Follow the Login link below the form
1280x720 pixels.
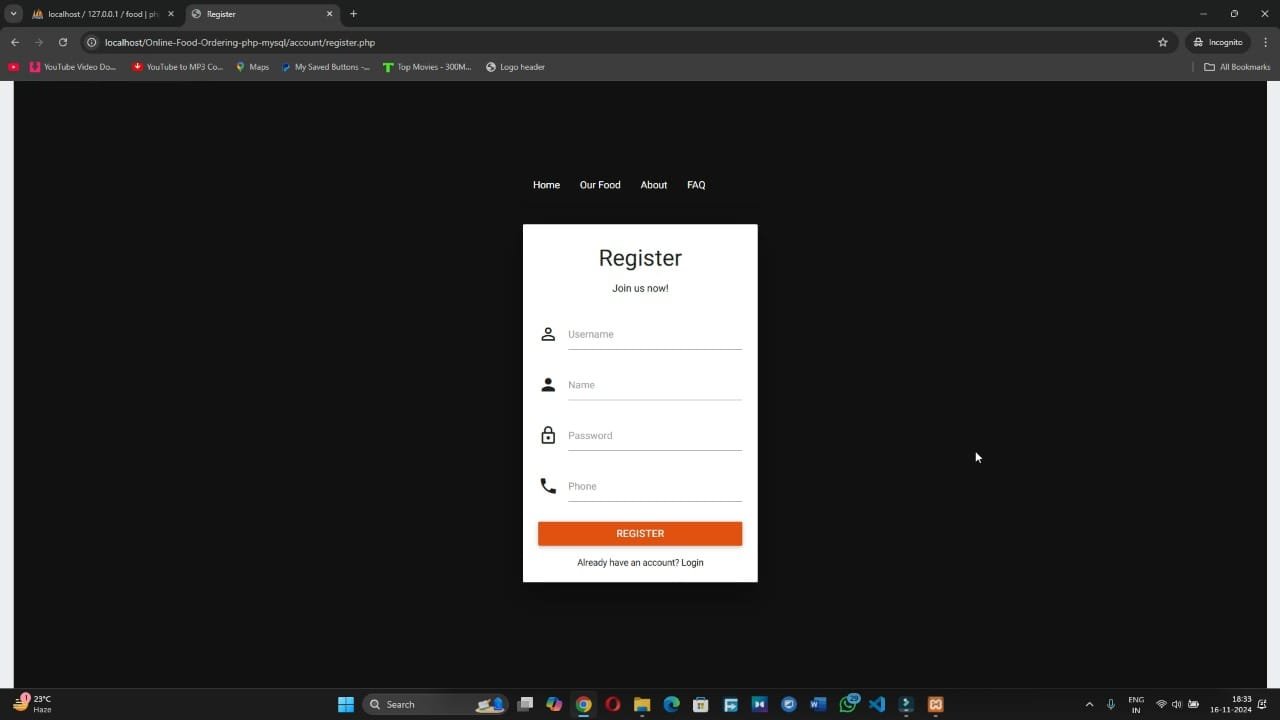tap(692, 563)
